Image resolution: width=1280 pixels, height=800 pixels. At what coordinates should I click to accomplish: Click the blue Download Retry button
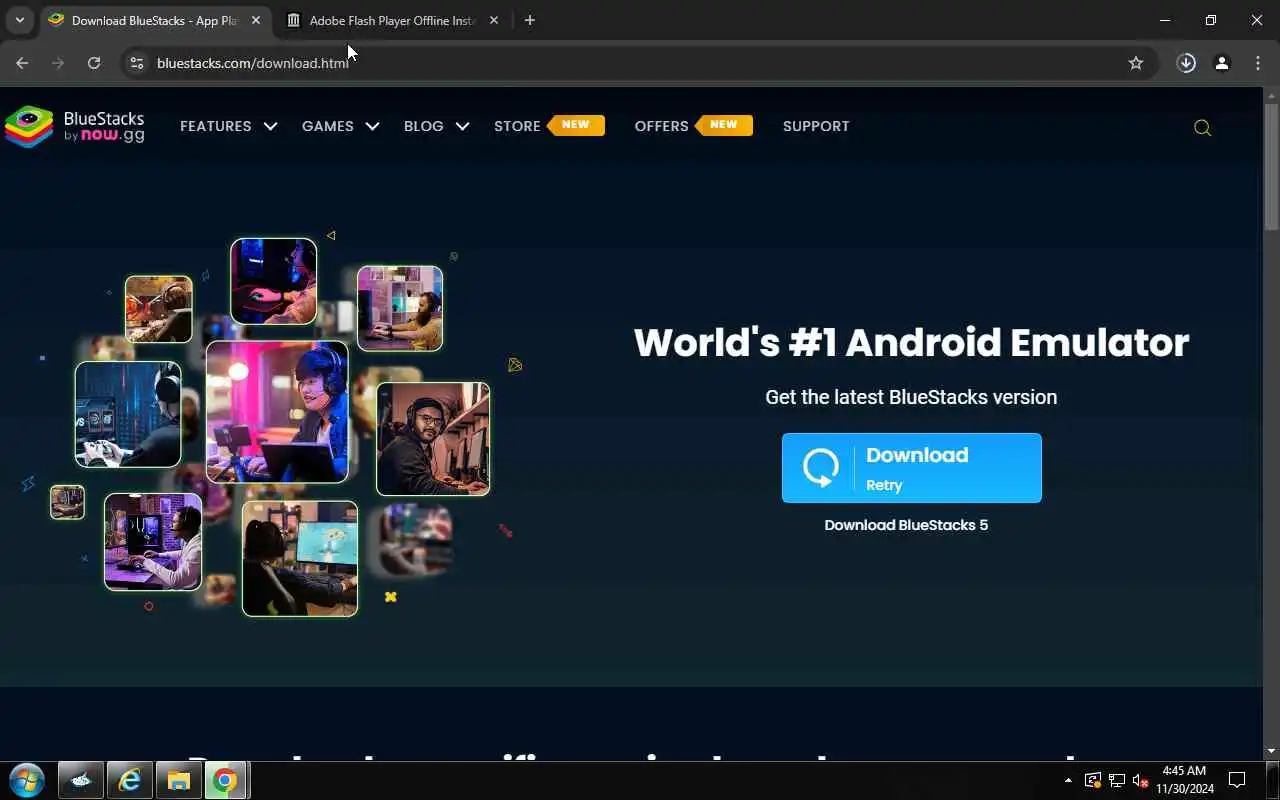coord(912,468)
